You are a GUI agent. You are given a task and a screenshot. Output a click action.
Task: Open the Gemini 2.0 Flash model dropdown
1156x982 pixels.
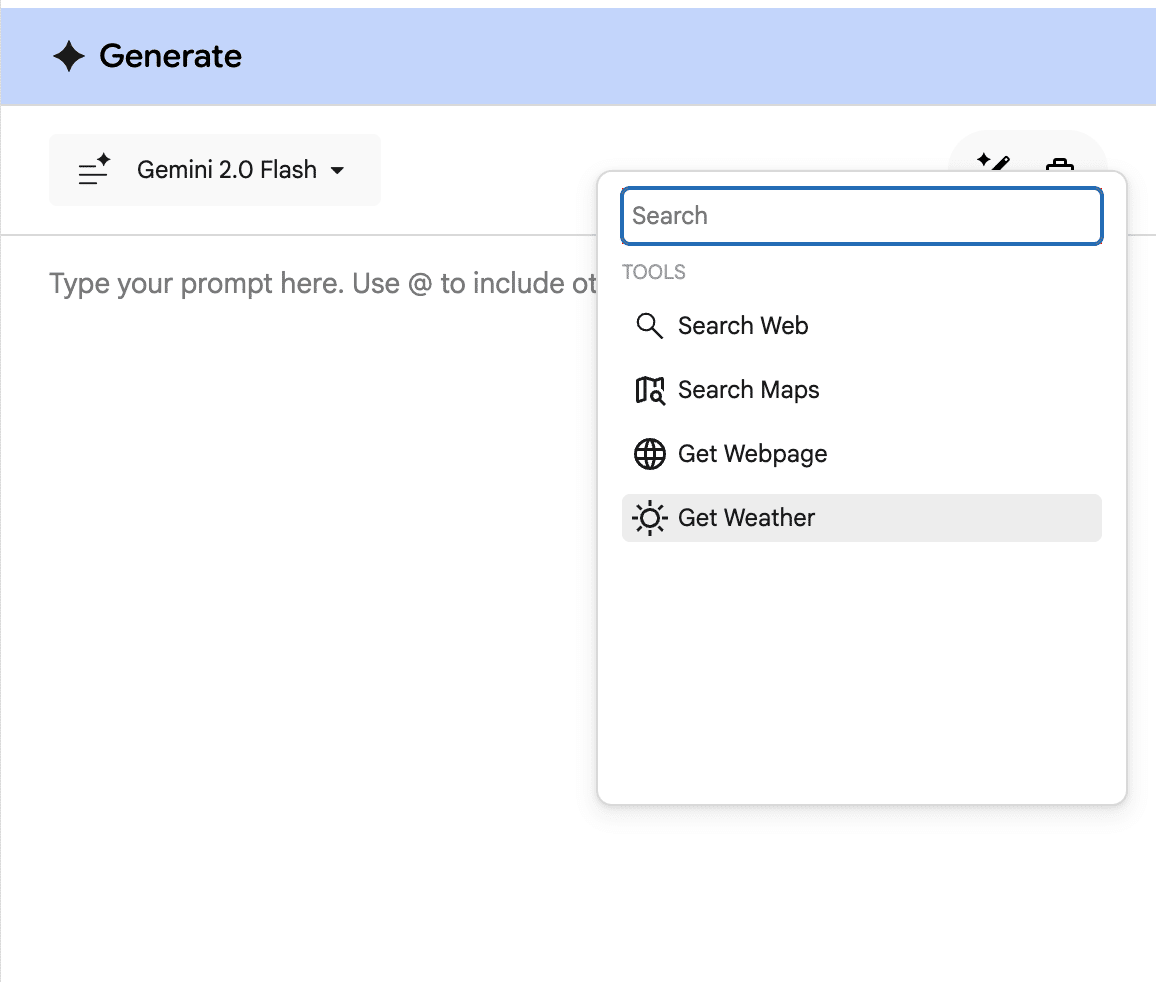pos(214,170)
